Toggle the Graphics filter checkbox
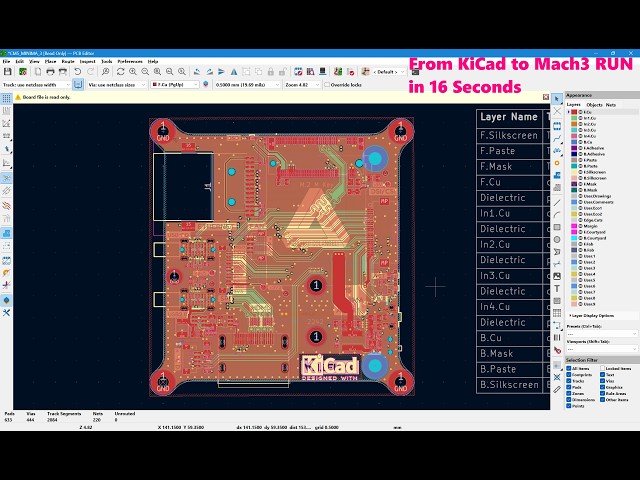Screen dimensions: 640x480 coord(602,387)
